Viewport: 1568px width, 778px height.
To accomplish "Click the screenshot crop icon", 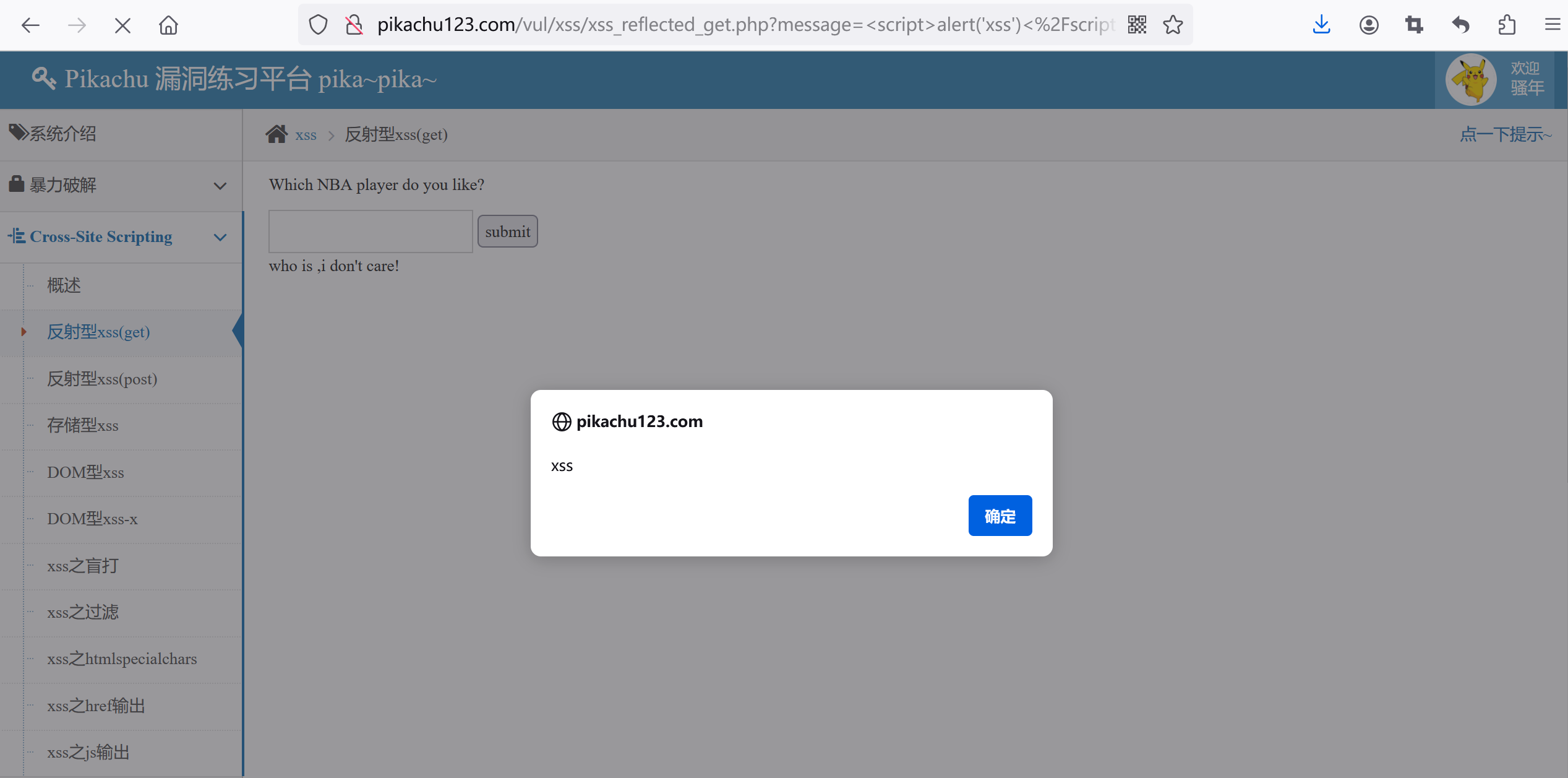I will [1414, 25].
